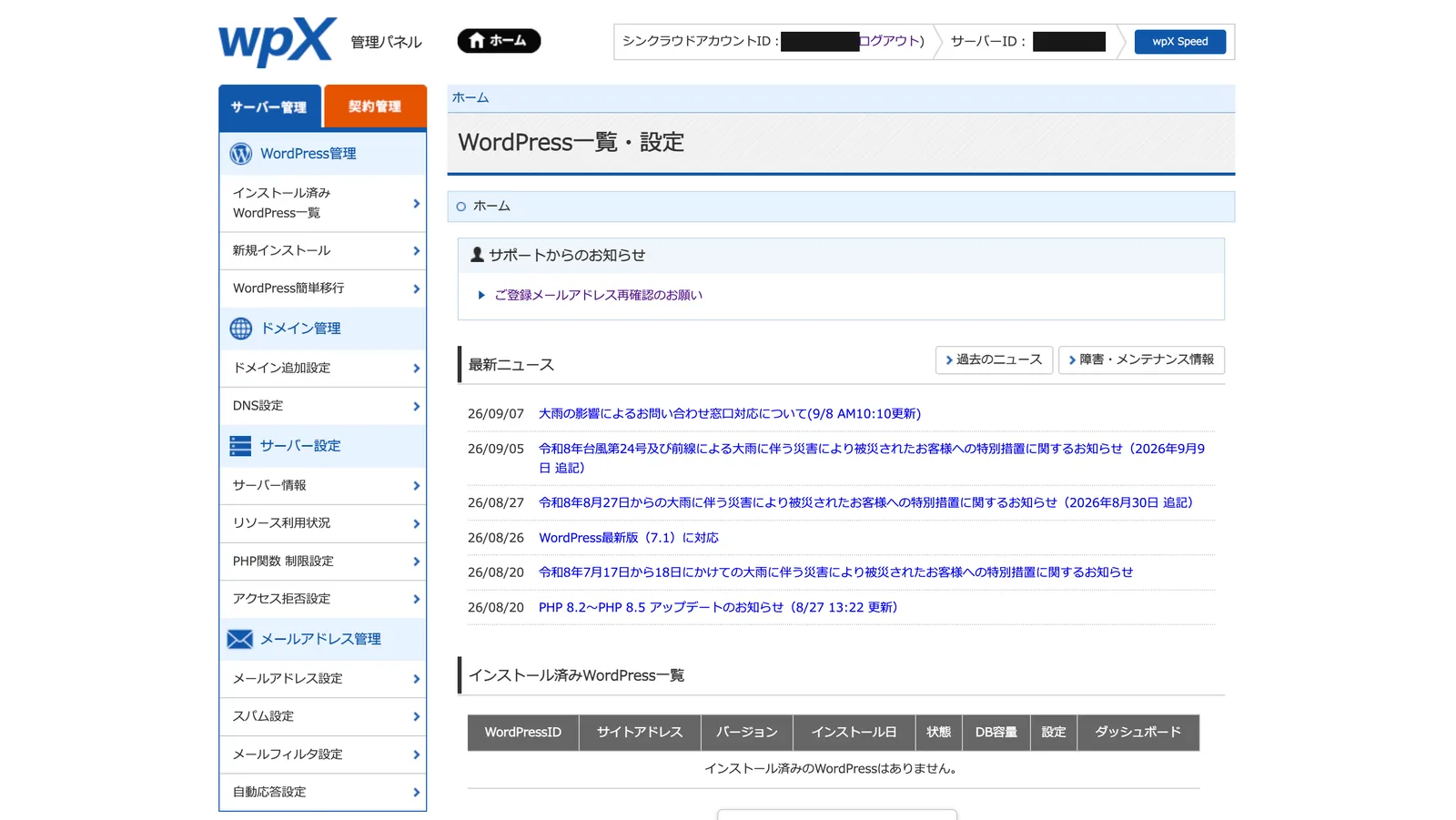Click the wpX logo
The height and width of the screenshot is (820, 1456).
pyautogui.click(x=278, y=42)
